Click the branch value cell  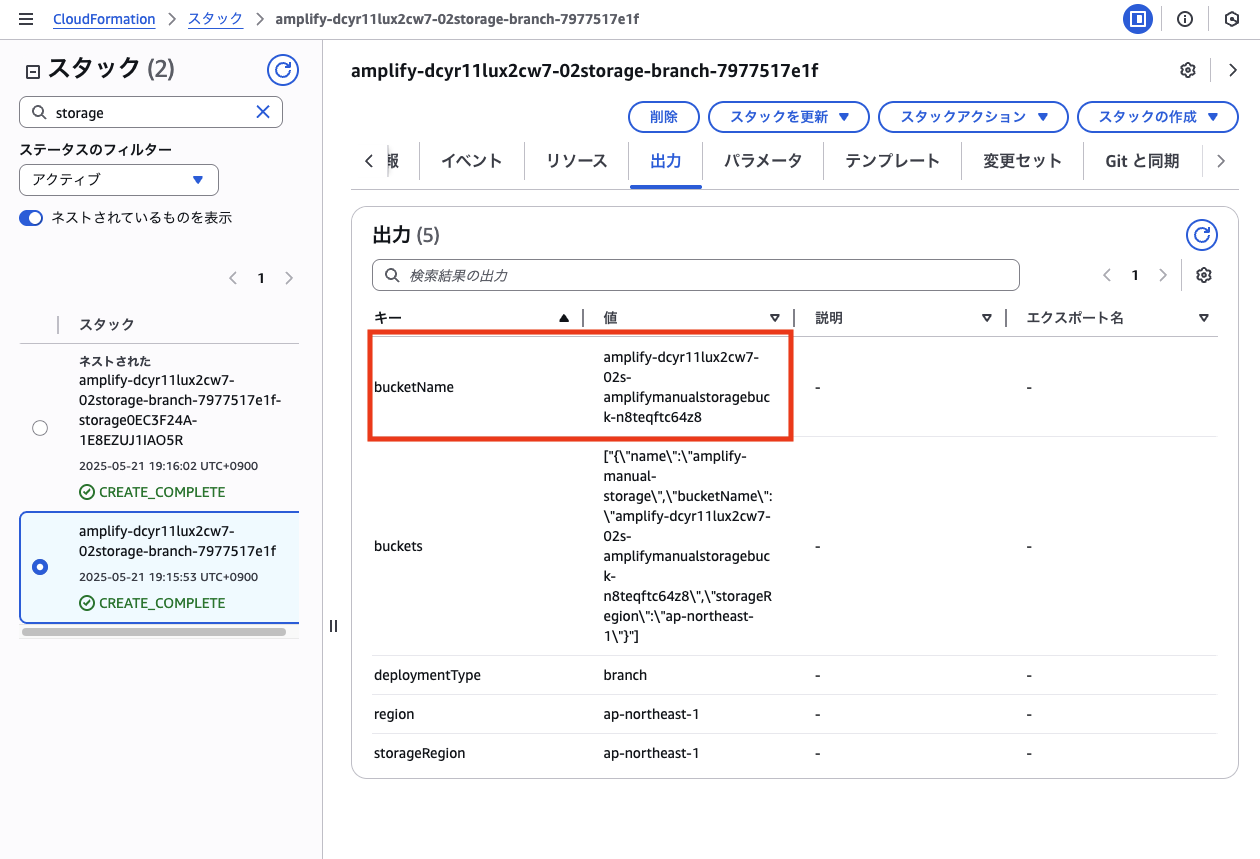point(625,675)
